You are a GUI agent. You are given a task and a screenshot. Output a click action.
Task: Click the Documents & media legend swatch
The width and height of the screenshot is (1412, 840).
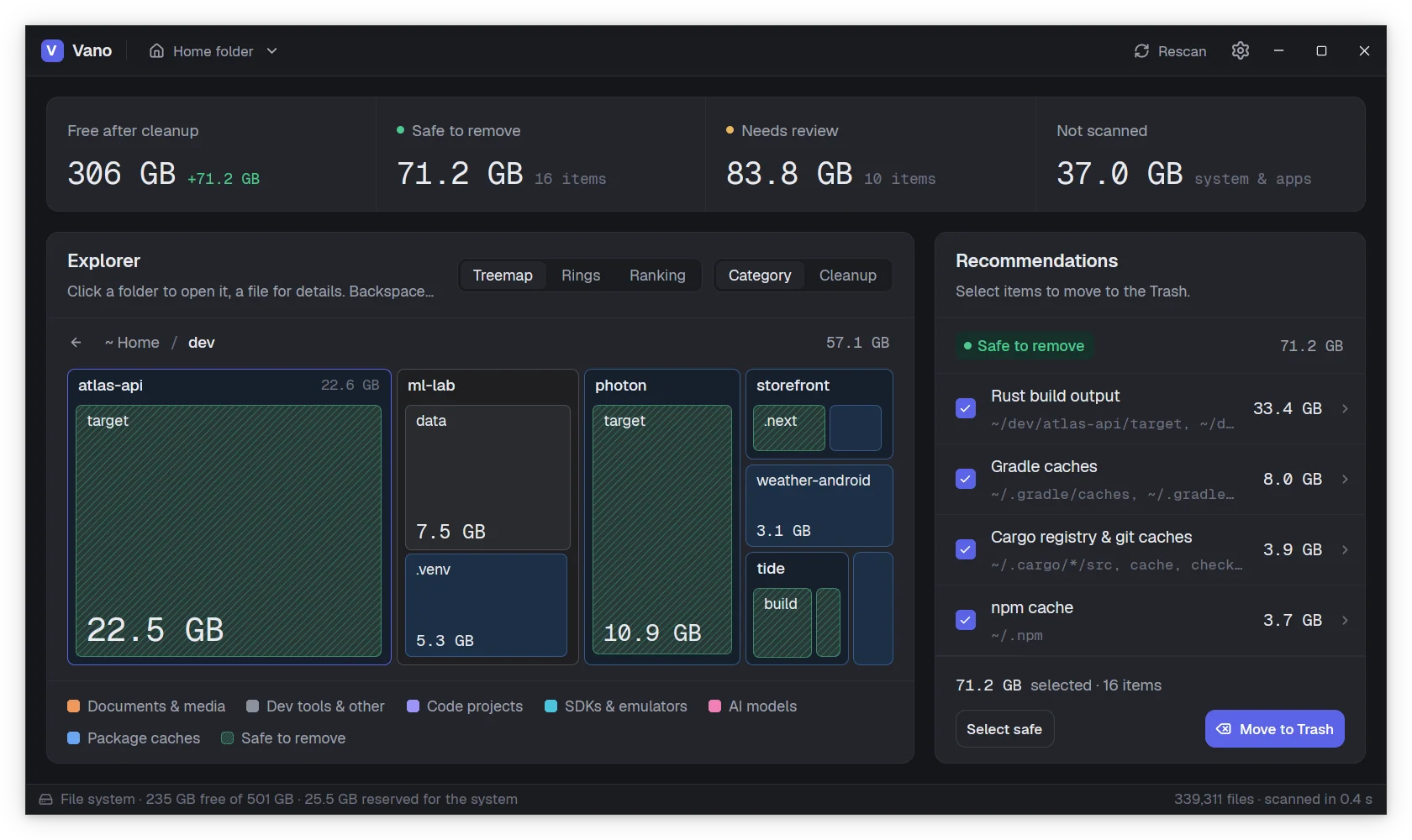[x=74, y=706]
